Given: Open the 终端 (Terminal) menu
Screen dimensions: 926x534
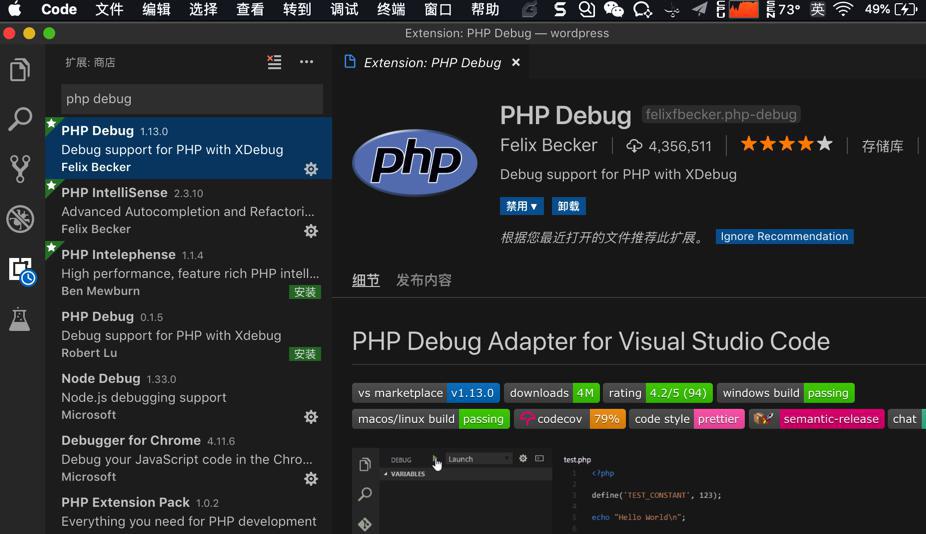Looking at the screenshot, I should pos(391,9).
